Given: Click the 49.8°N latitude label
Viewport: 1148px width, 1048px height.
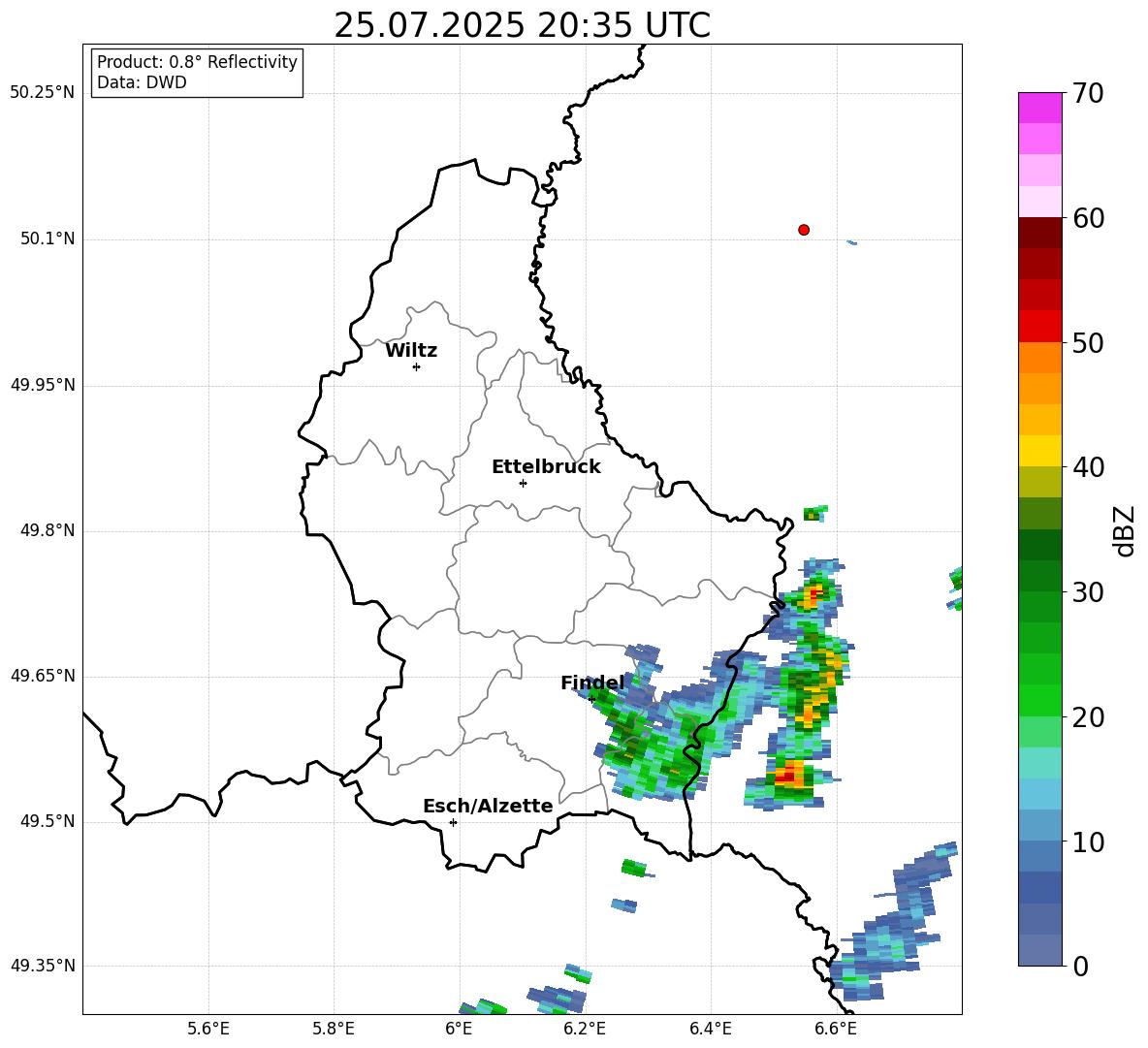Looking at the screenshot, I should pos(48,530).
